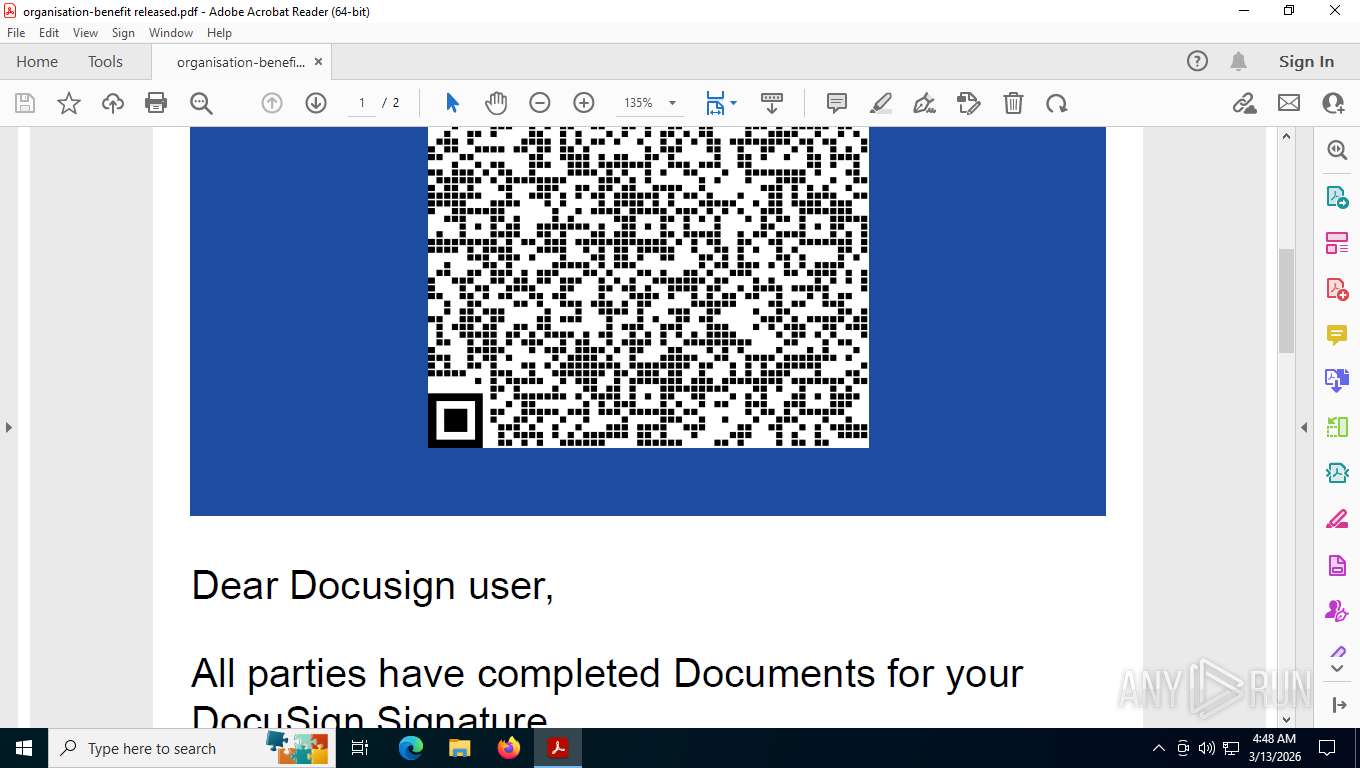
Task: Click the Delete trash icon
Action: (1013, 103)
